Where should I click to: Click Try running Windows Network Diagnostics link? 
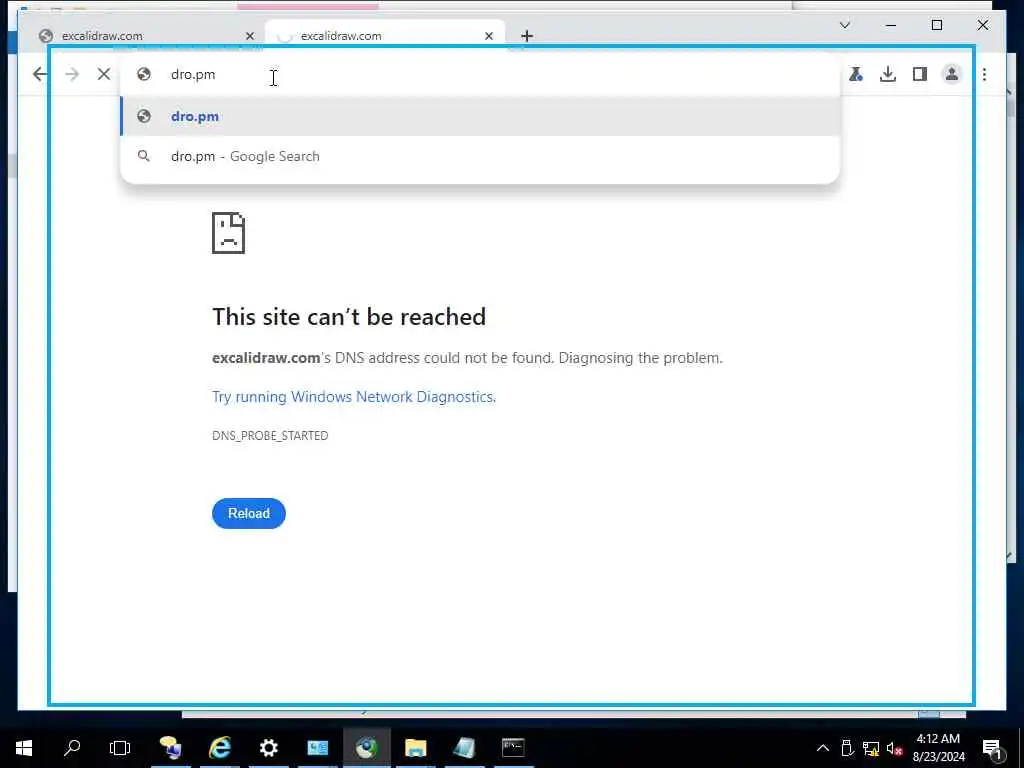point(354,397)
